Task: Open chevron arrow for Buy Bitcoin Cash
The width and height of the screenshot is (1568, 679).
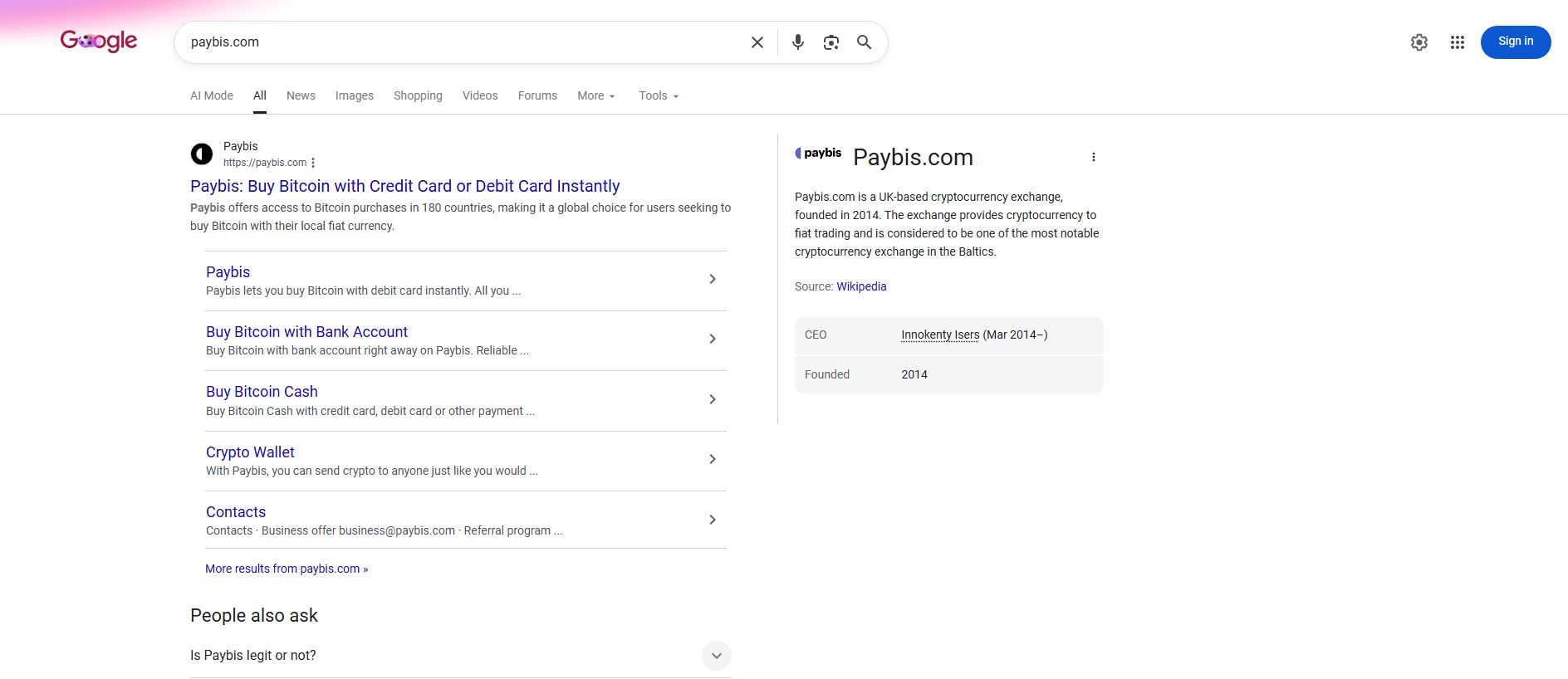Action: coord(713,399)
